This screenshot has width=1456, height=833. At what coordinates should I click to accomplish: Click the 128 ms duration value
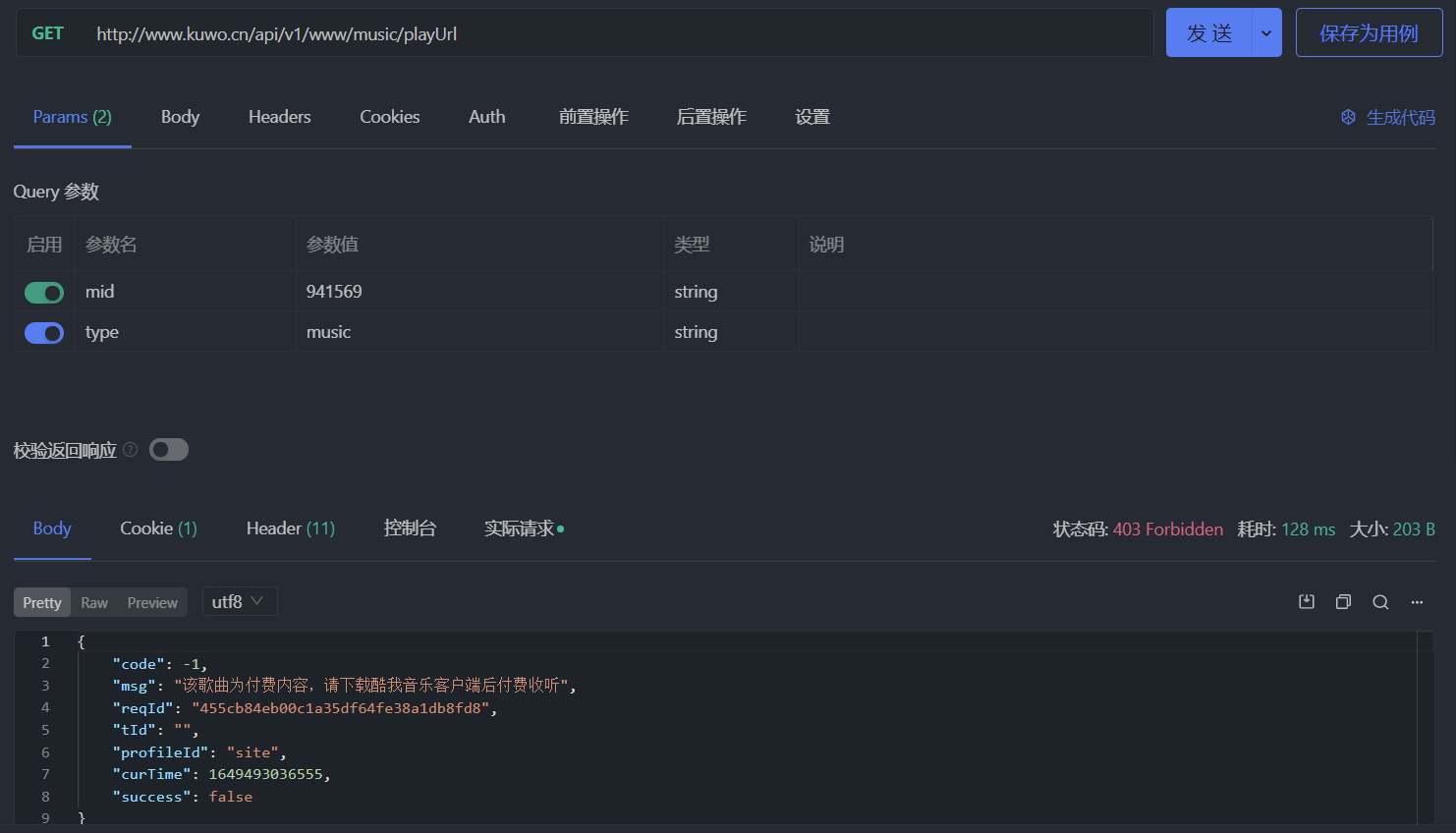(x=1309, y=529)
